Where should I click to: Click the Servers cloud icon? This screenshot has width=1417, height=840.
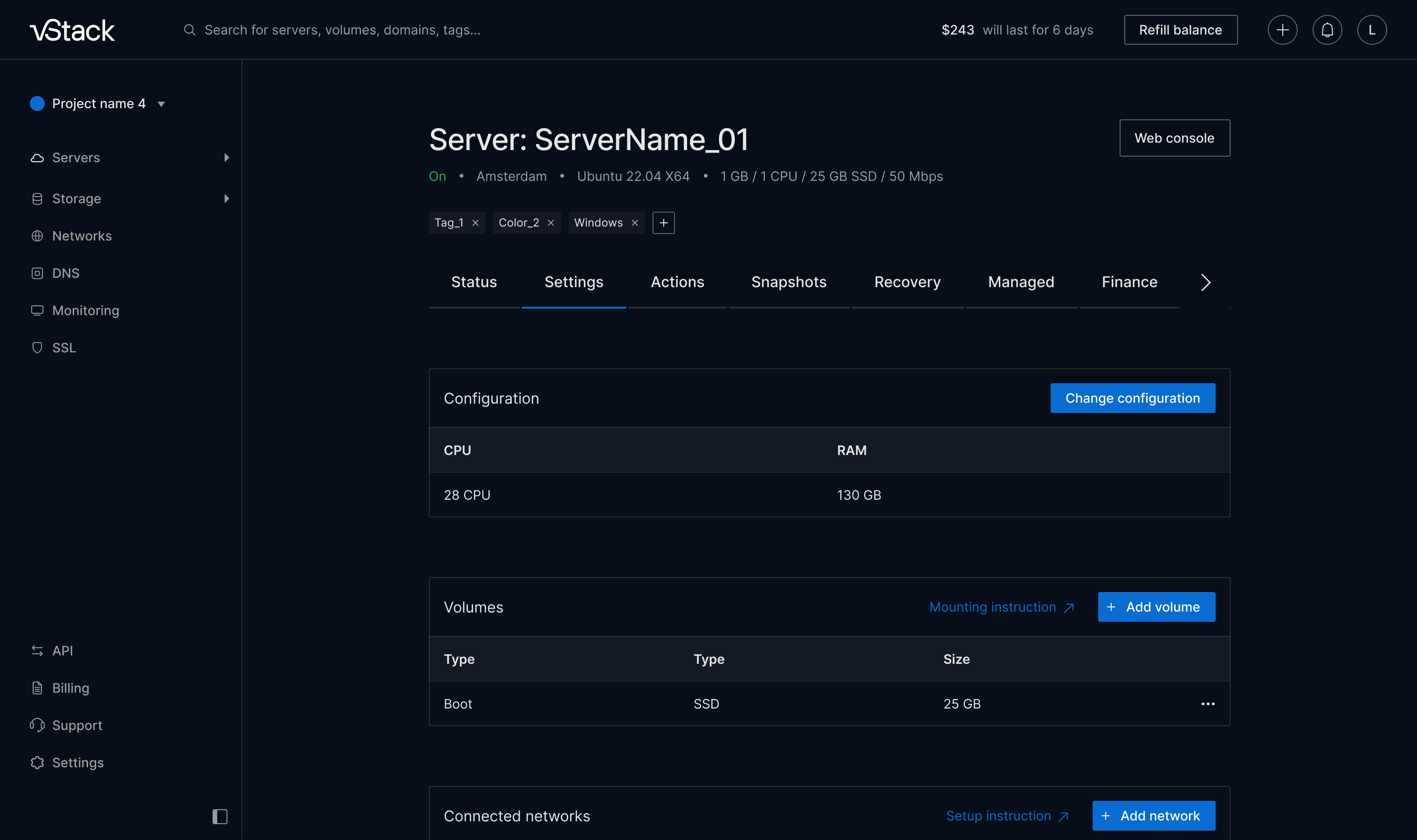37,158
